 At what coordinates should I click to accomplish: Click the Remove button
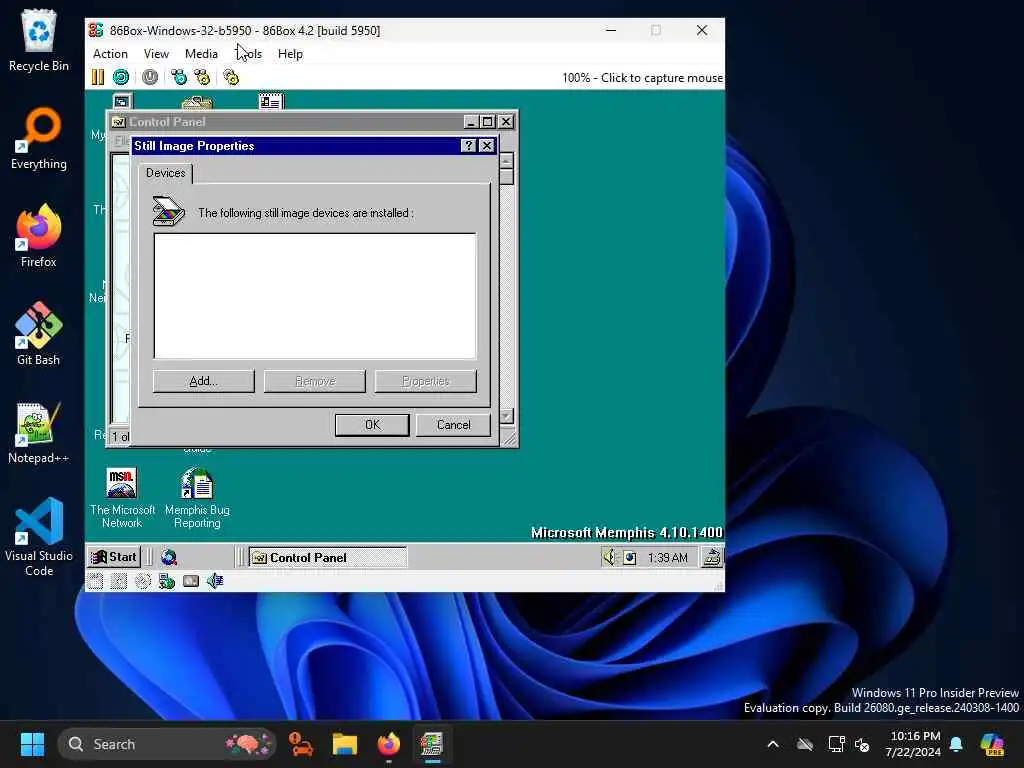click(315, 381)
